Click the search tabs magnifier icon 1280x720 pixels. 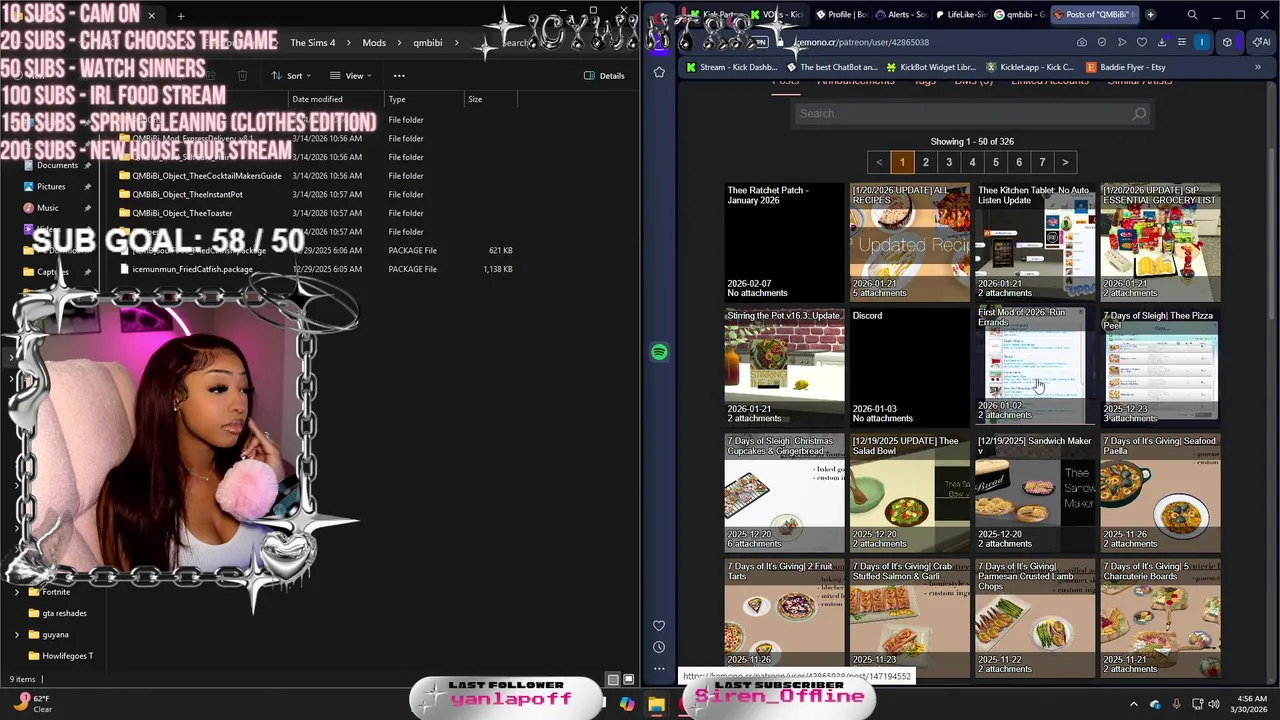pyautogui.click(x=1192, y=15)
